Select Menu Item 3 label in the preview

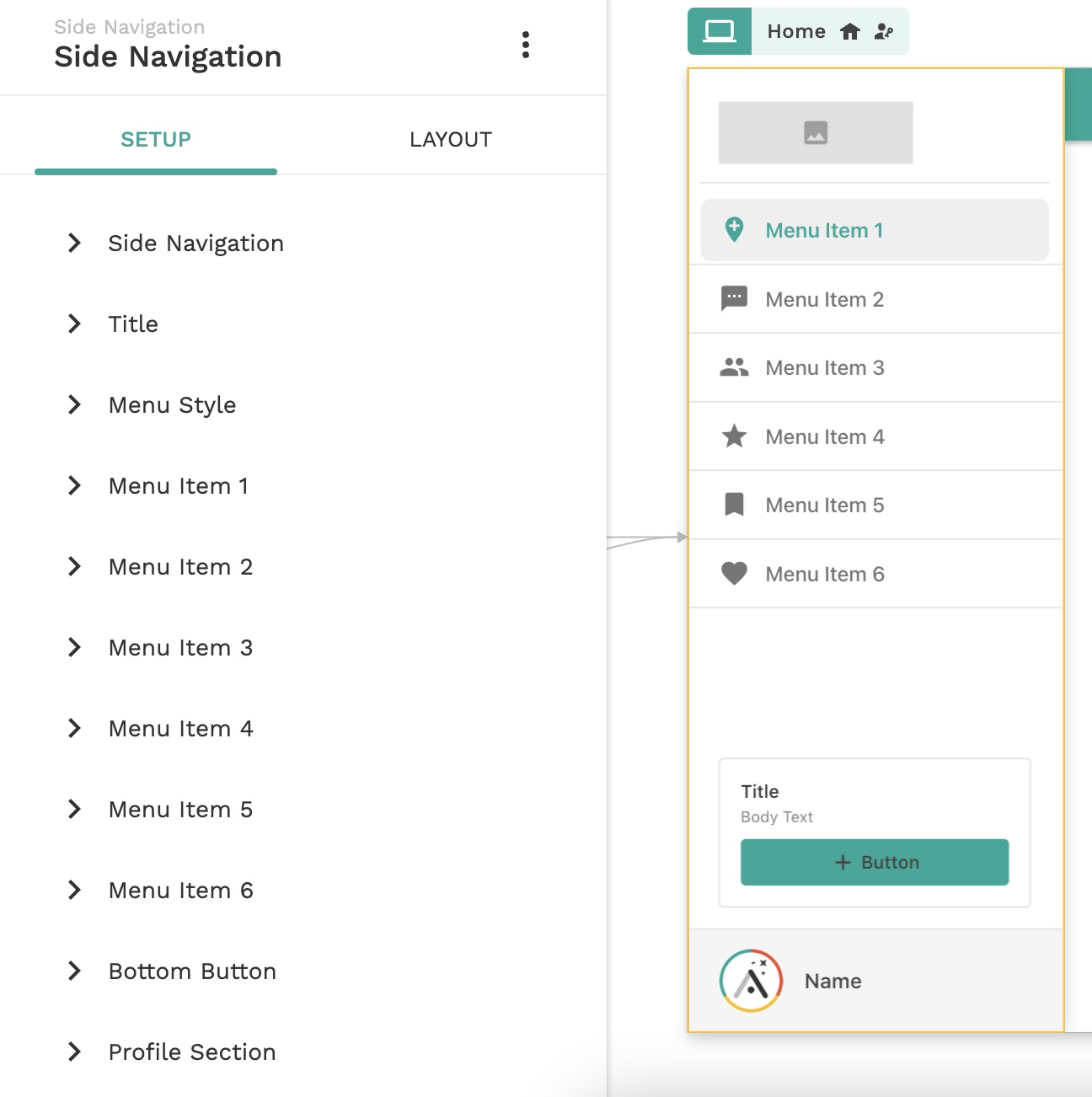pos(825,367)
